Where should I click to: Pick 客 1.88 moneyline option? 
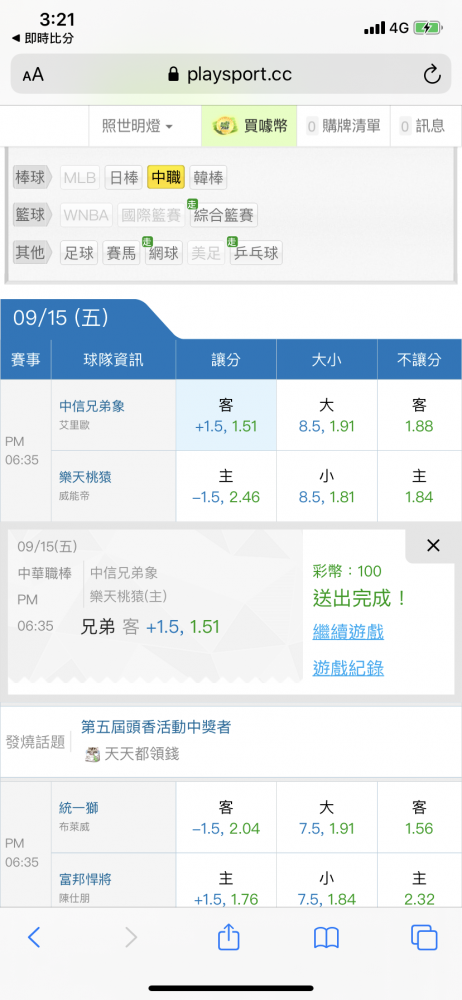pos(419,415)
